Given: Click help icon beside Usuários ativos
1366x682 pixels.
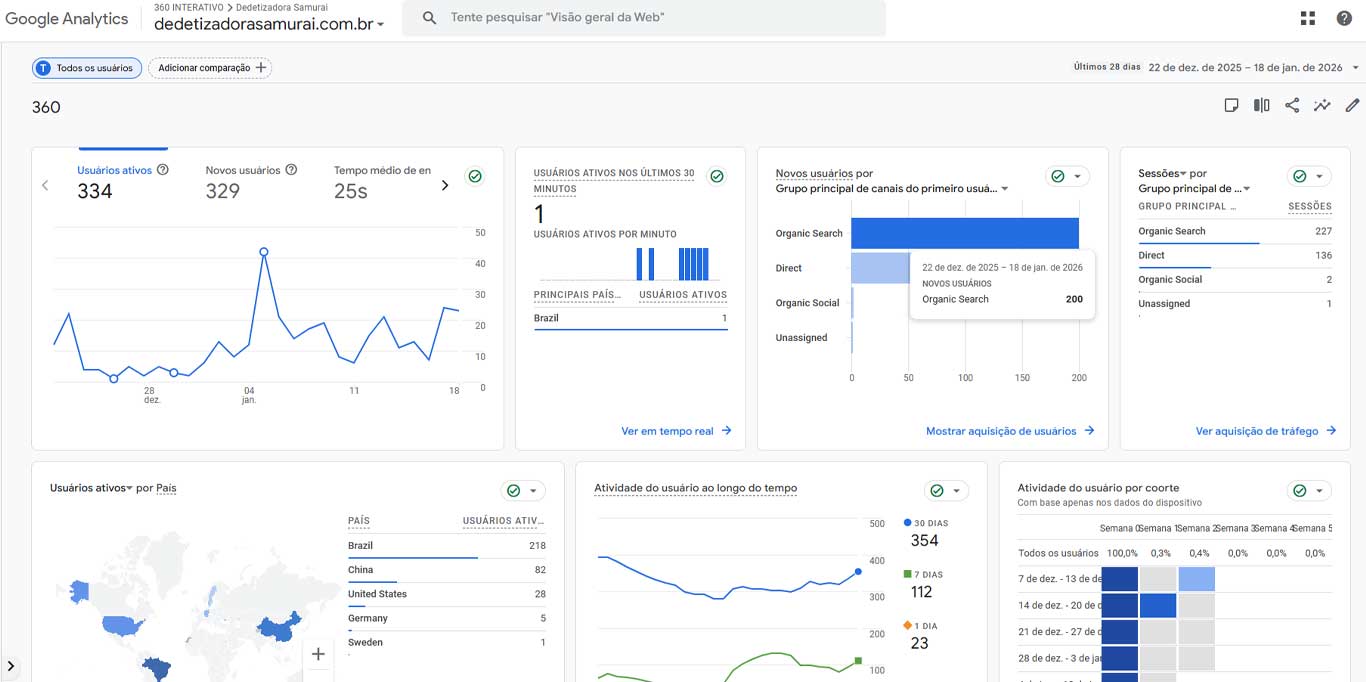Looking at the screenshot, I should click(x=163, y=170).
